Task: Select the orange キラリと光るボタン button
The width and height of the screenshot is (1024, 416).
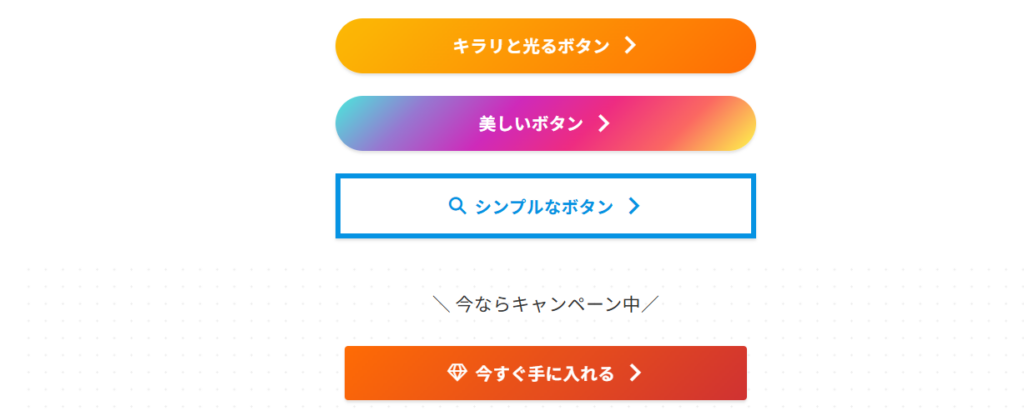Action: 545,46
